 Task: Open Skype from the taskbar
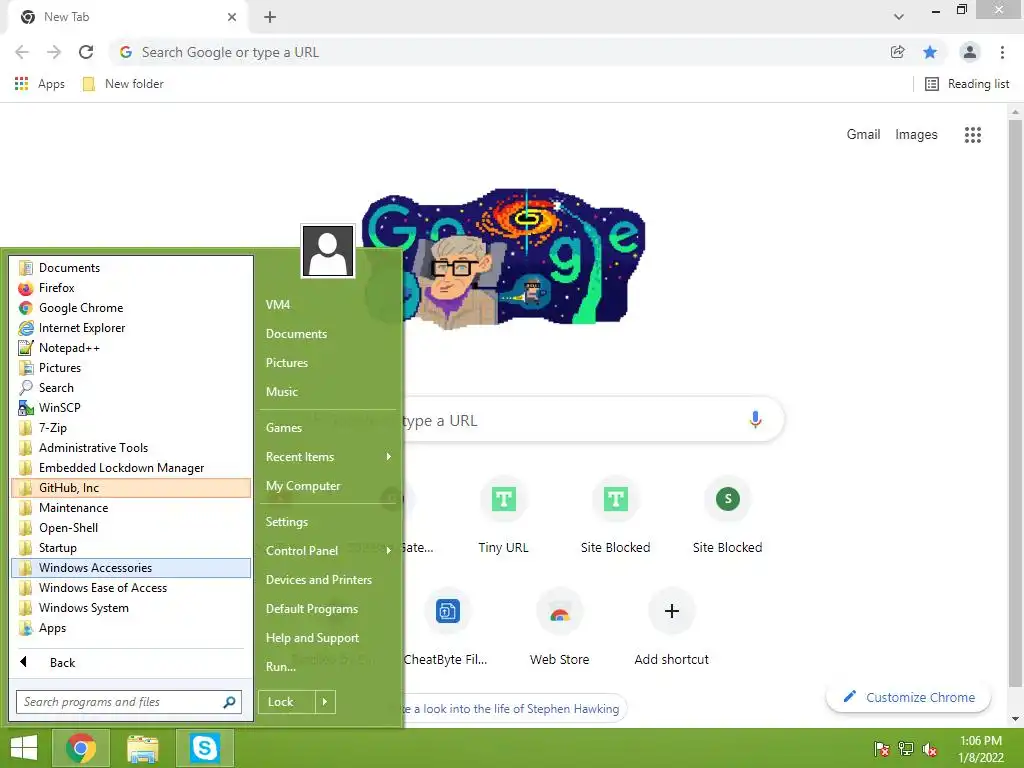coord(204,748)
